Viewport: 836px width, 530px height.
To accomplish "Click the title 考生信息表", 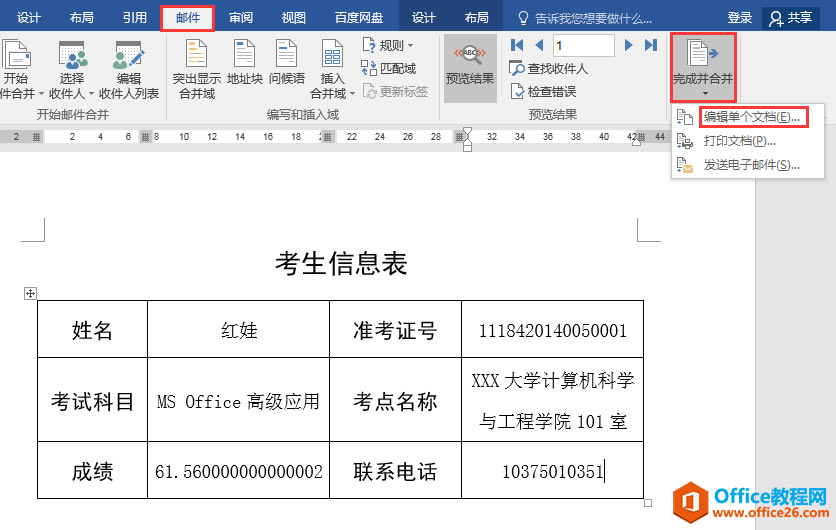I will [341, 263].
